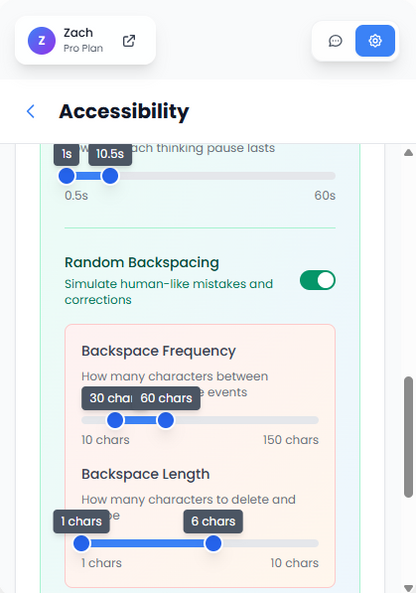
Task: Go back using the left chevron arrow
Action: click(31, 111)
